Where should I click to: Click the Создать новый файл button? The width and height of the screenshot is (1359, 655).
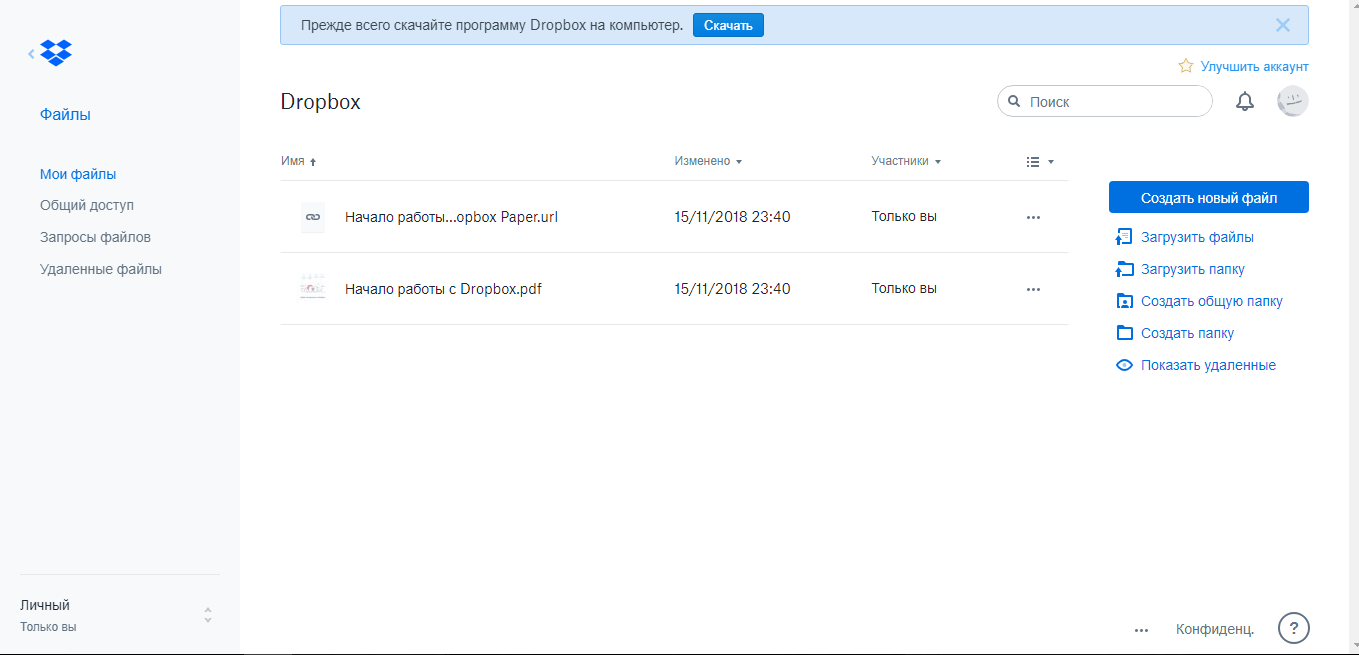click(1208, 198)
